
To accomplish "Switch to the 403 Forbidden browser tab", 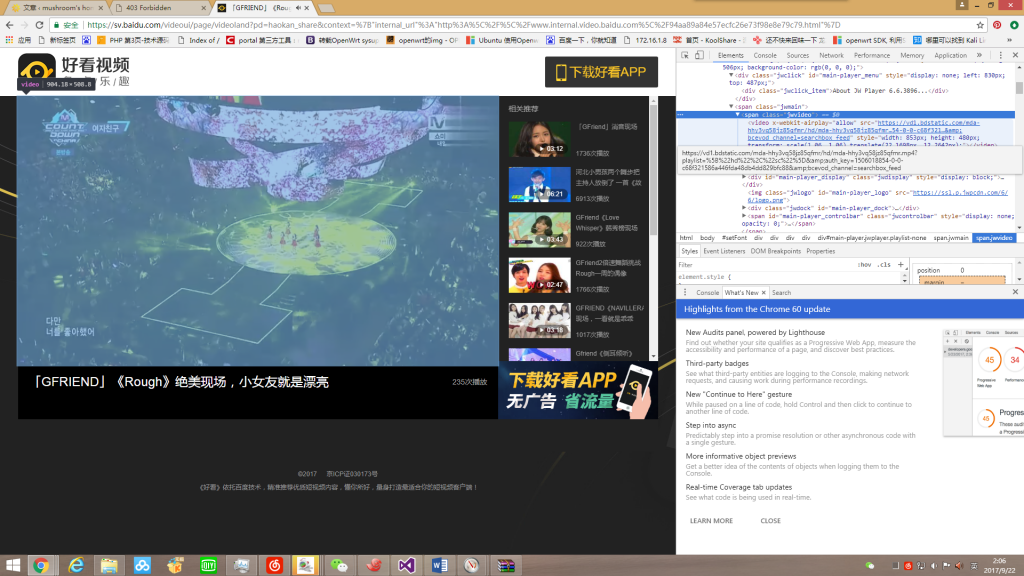I will pos(159,8).
